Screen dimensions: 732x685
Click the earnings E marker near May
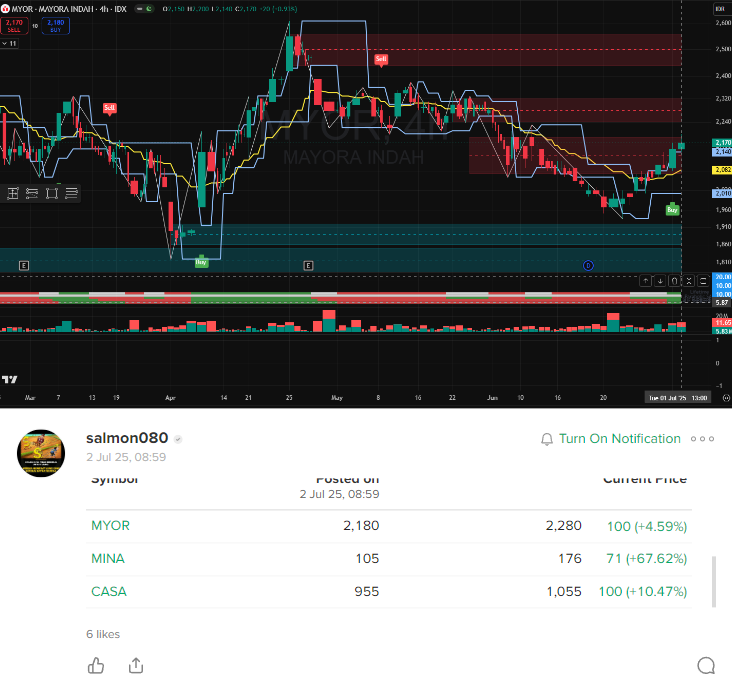tap(308, 265)
